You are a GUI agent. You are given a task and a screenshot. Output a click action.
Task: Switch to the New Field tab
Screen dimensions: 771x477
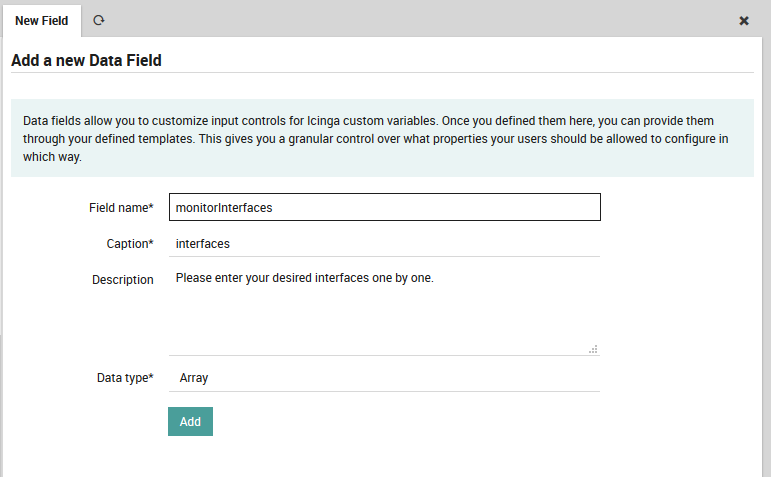pos(41,20)
